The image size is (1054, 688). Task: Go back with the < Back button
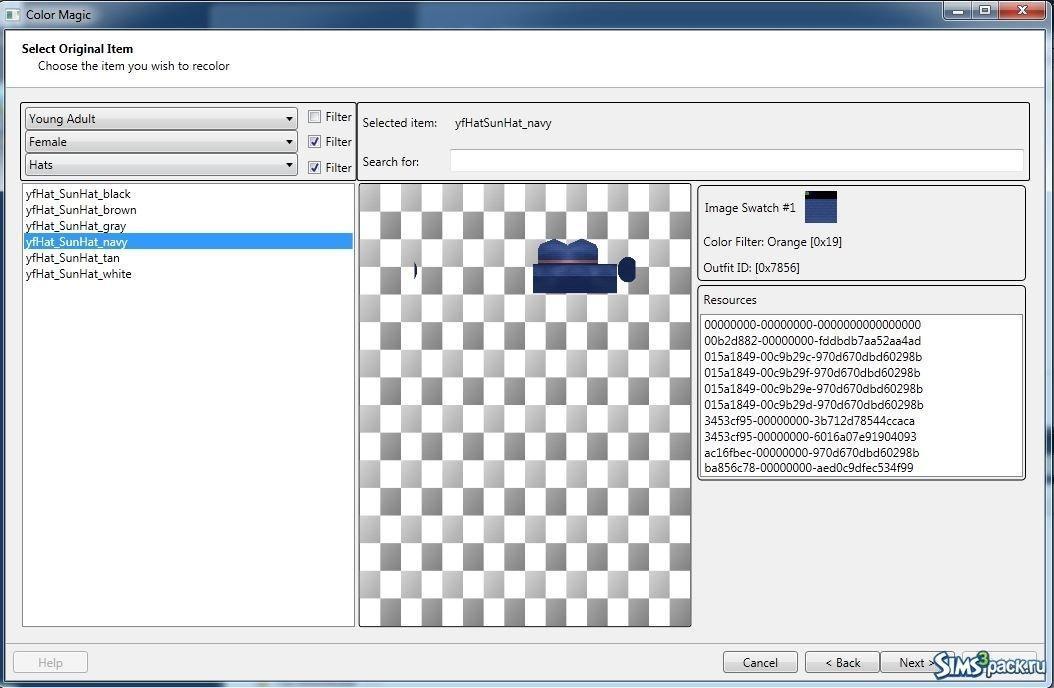[841, 662]
